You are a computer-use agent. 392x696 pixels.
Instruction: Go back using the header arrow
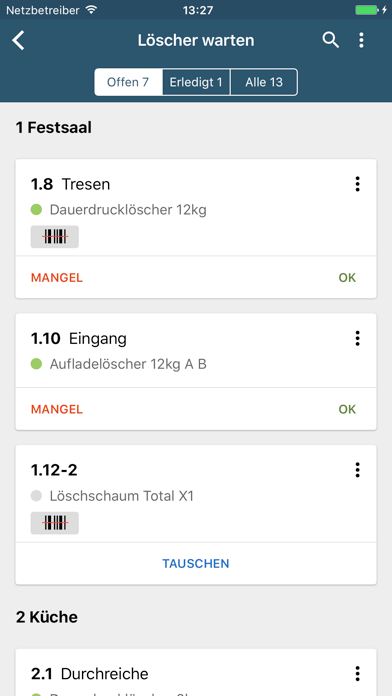(x=19, y=40)
